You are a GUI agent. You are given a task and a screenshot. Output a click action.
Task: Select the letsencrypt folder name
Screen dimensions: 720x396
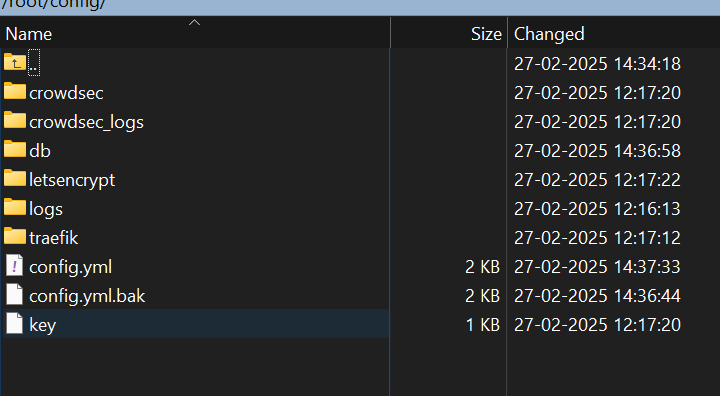tap(72, 180)
